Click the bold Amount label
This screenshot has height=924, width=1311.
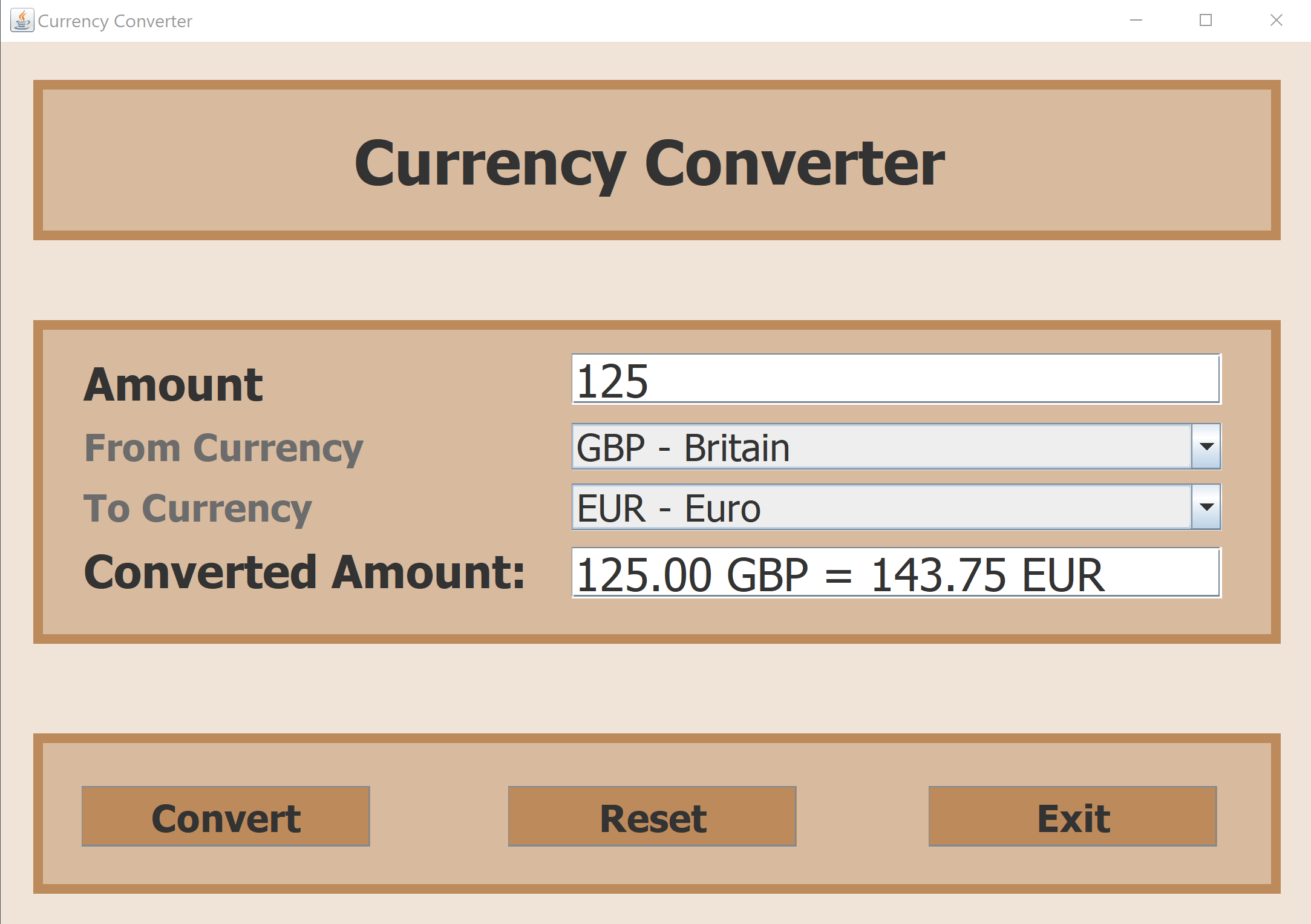[x=174, y=384]
